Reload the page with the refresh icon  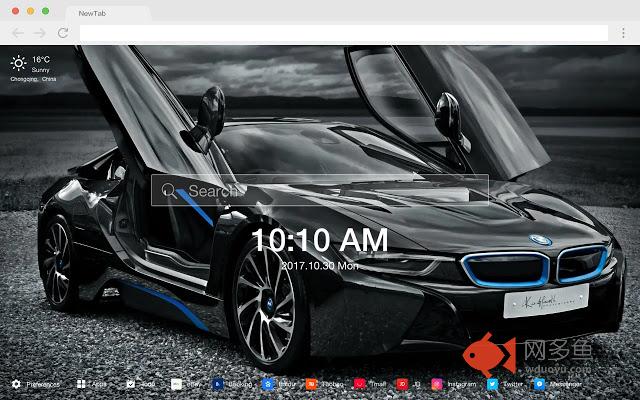(63, 33)
